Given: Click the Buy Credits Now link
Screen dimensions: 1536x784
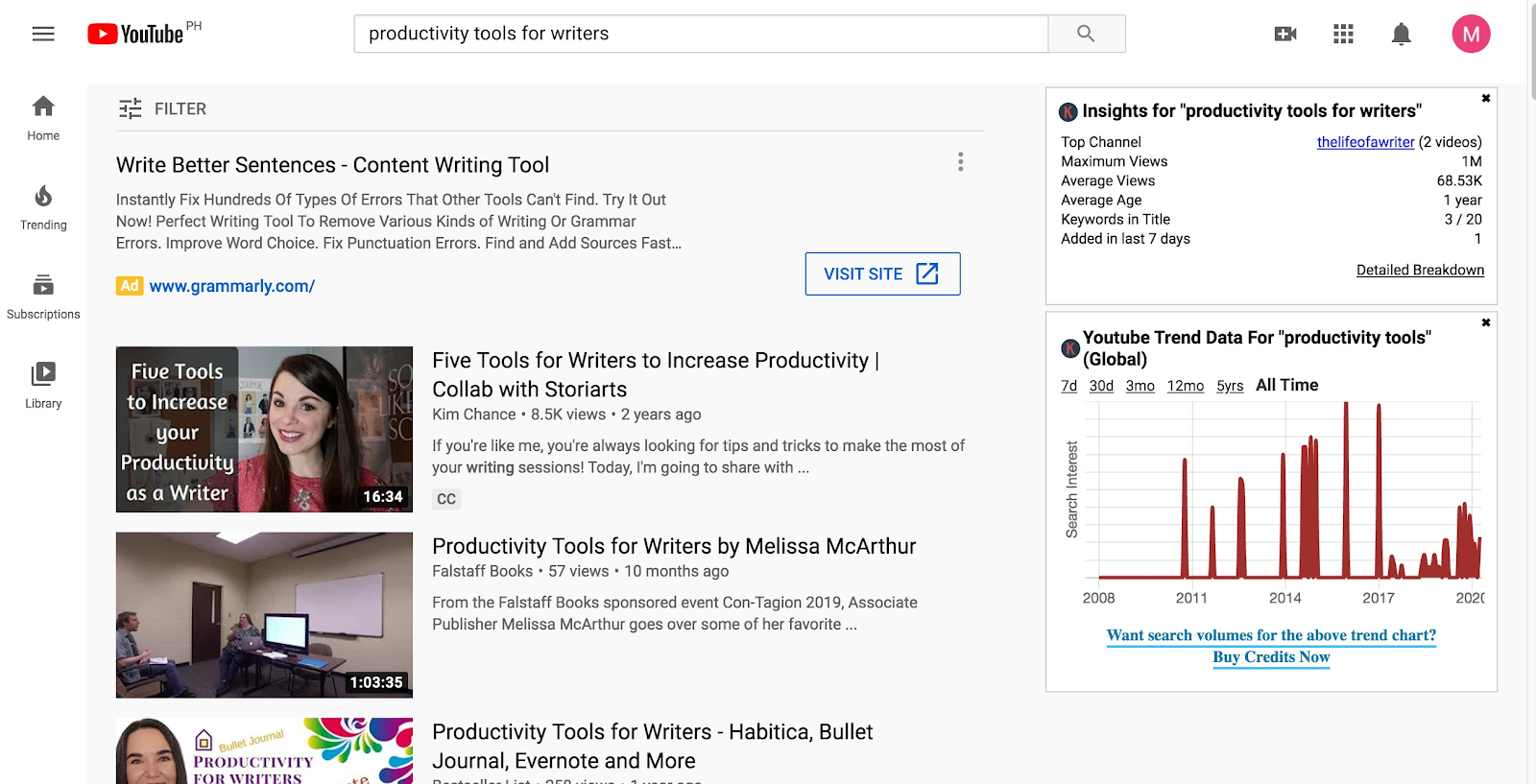Looking at the screenshot, I should (1271, 657).
